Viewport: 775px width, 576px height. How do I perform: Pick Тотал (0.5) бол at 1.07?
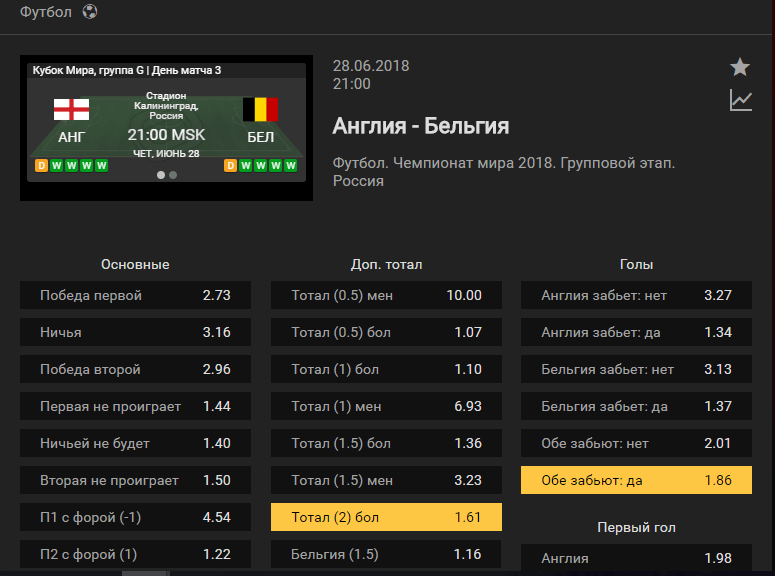(387, 332)
